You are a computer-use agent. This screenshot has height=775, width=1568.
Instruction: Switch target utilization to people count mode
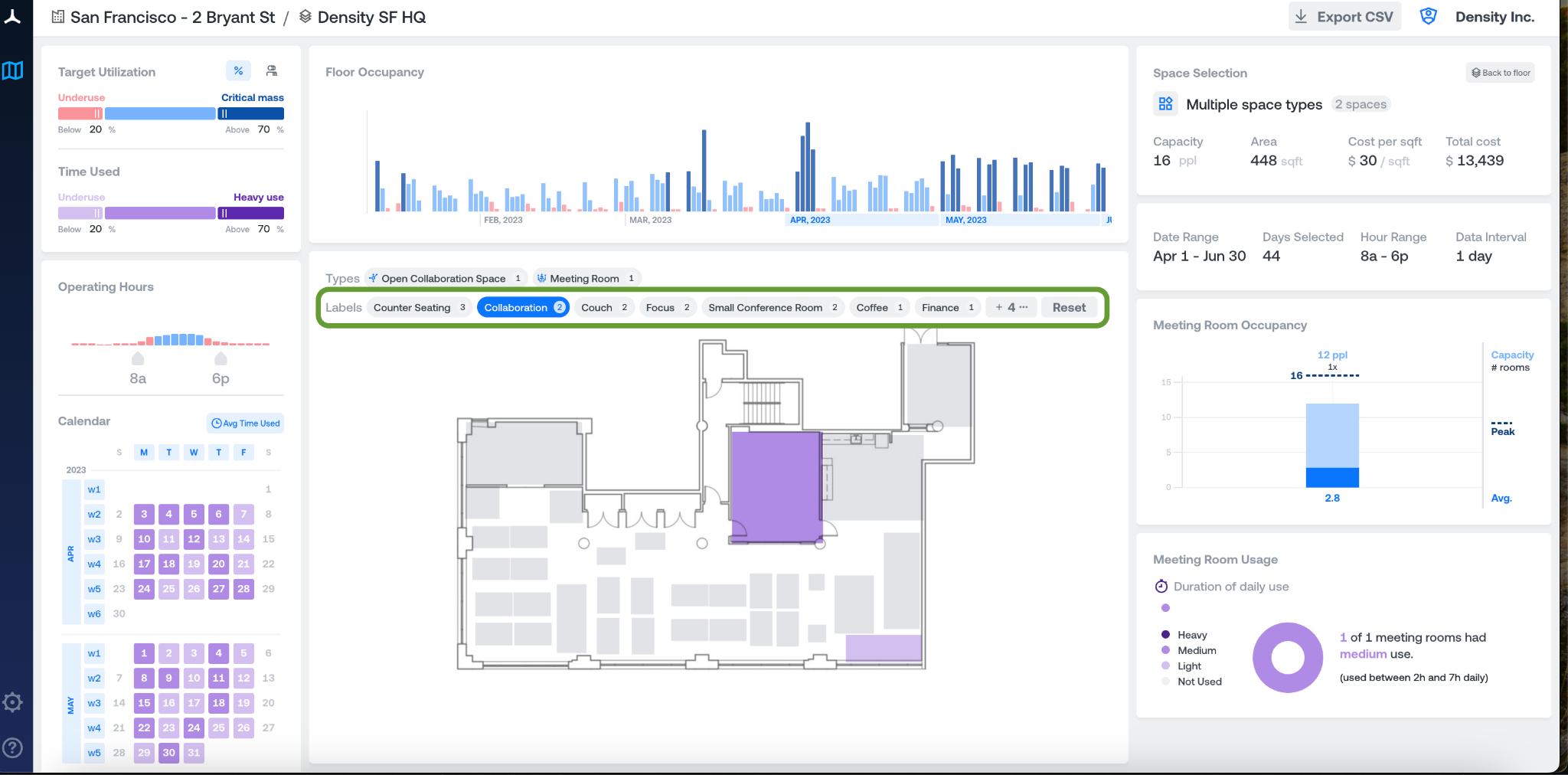(x=271, y=70)
